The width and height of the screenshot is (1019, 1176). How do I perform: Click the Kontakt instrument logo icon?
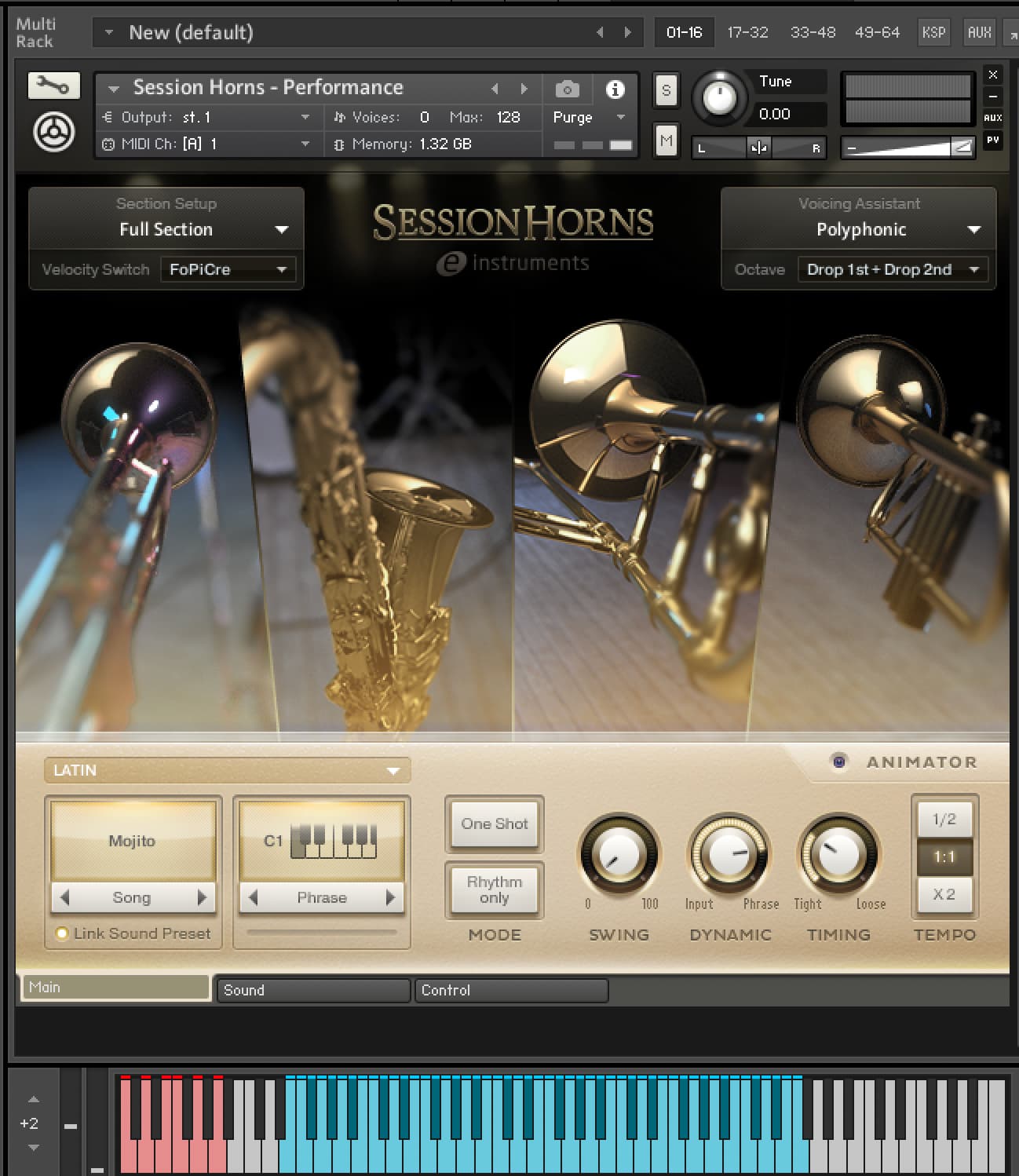[x=54, y=132]
